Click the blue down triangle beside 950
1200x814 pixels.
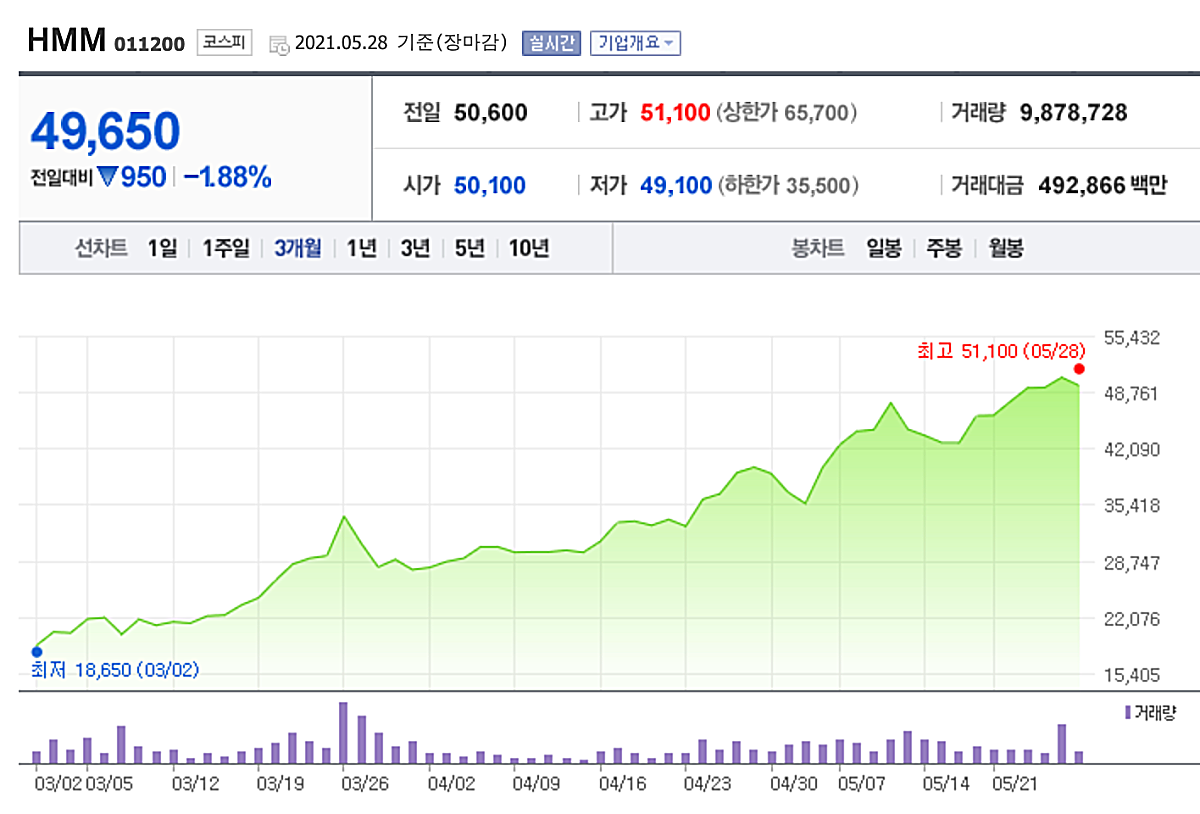pyautogui.click(x=107, y=177)
